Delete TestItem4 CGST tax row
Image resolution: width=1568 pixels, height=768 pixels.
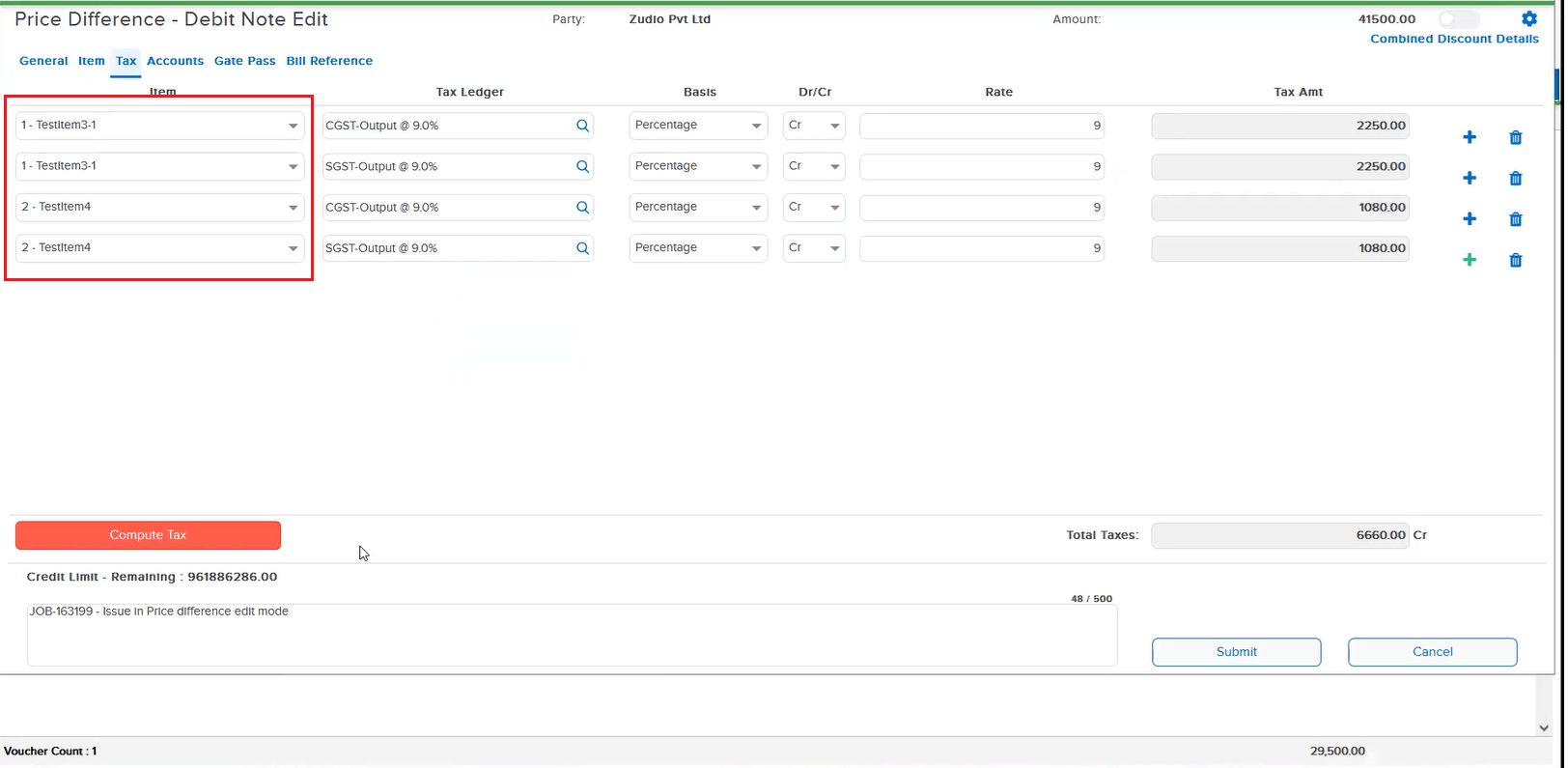[x=1515, y=219]
